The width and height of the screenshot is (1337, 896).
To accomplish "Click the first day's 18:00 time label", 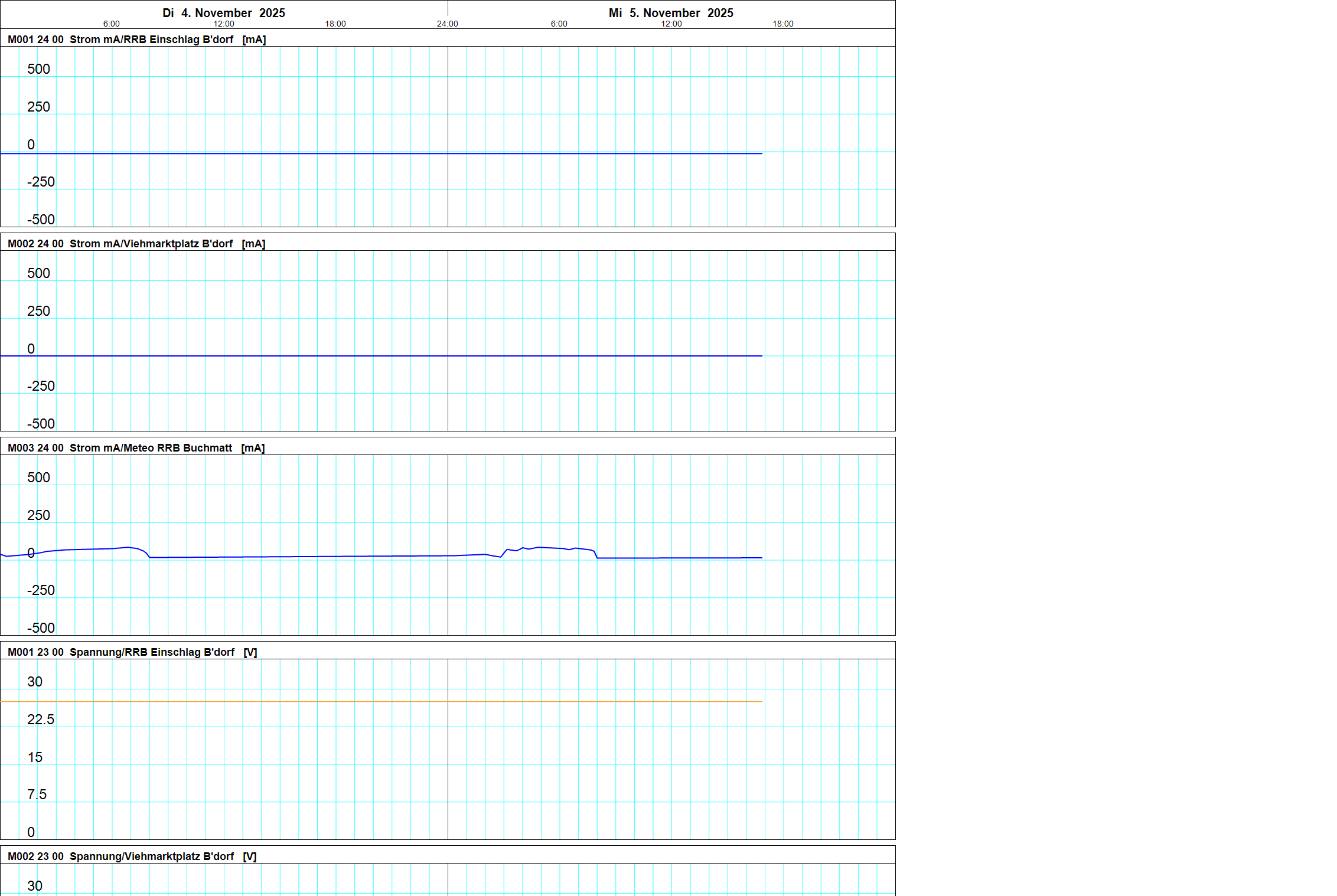I will click(x=335, y=24).
